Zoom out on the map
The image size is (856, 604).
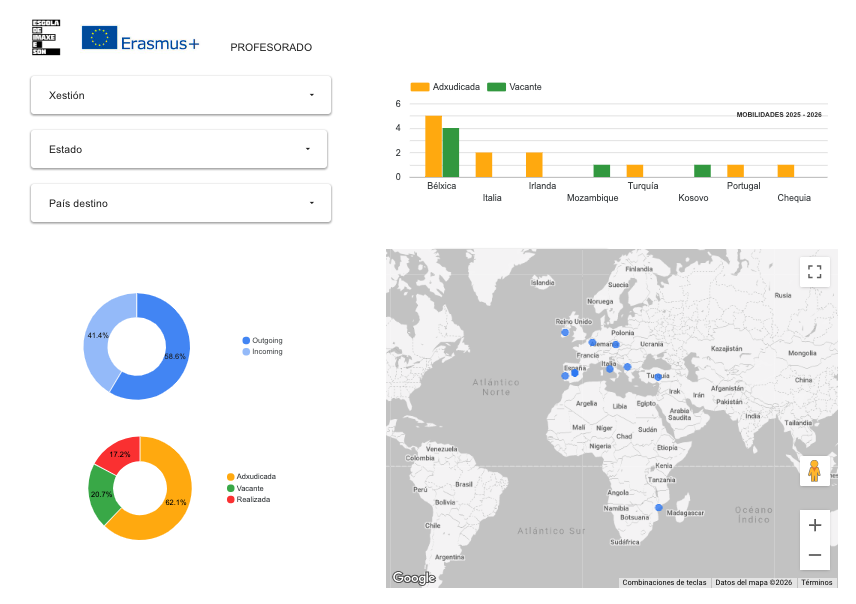click(814, 555)
